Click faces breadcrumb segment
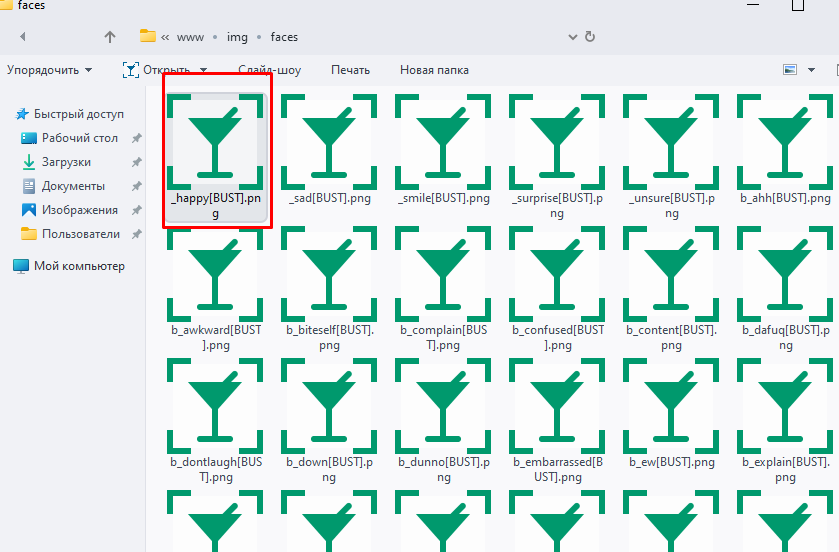The width and height of the screenshot is (839, 552). tap(284, 37)
